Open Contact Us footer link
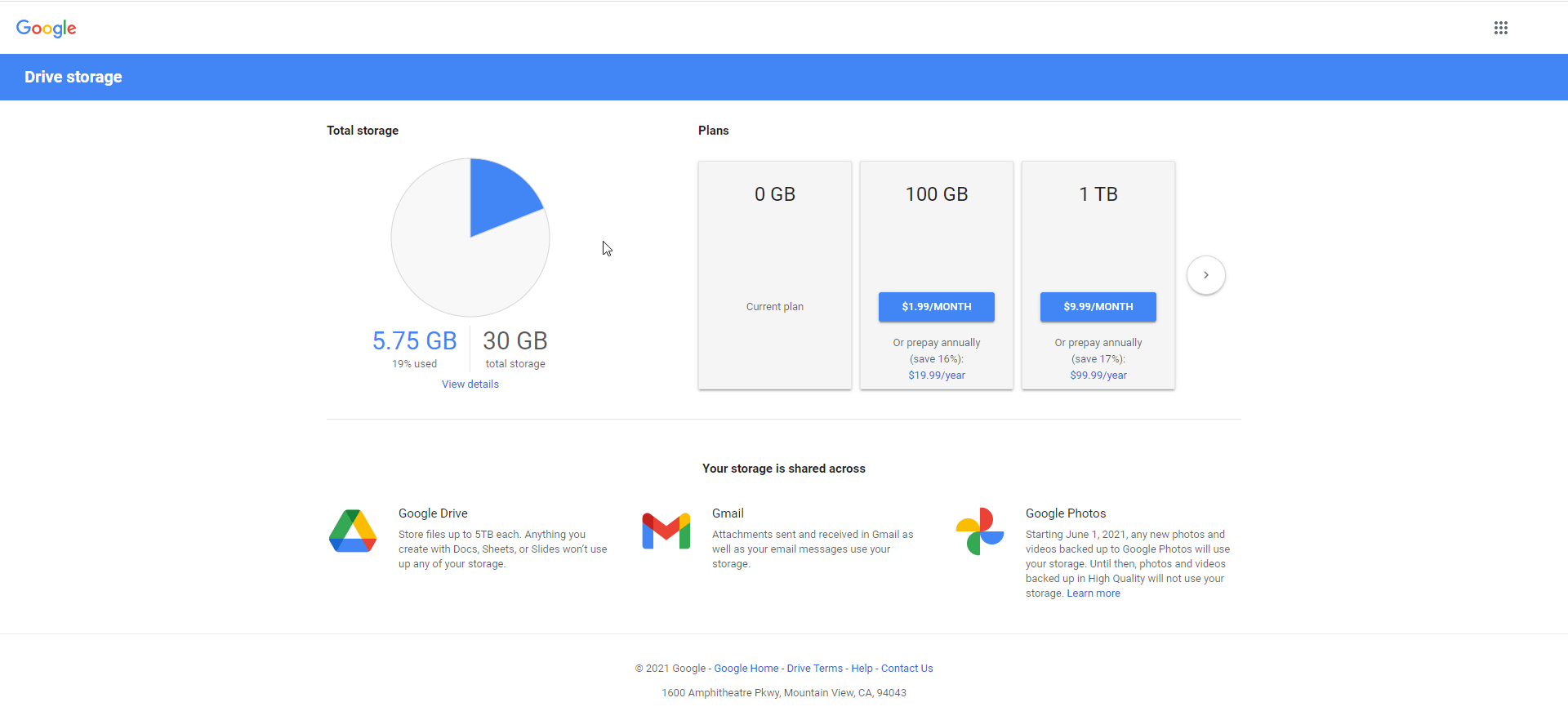Screen dimensions: 1568x720 tap(906, 669)
